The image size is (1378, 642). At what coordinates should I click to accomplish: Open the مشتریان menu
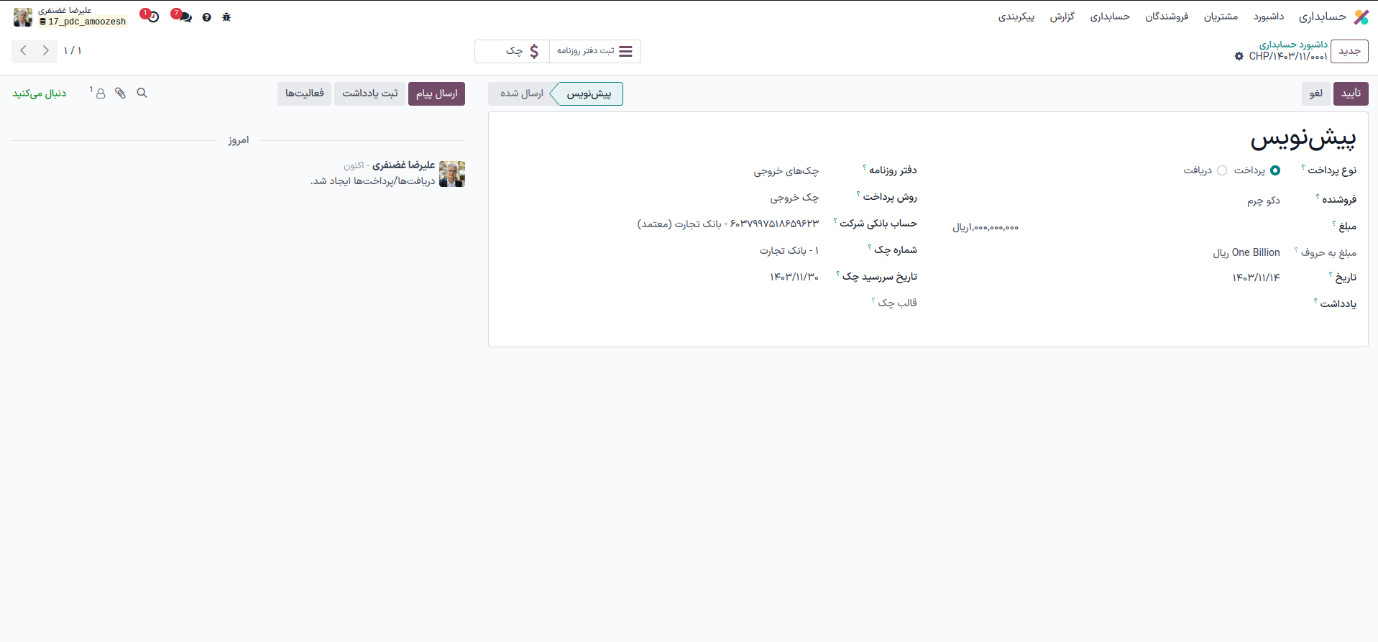pyautogui.click(x=1220, y=17)
